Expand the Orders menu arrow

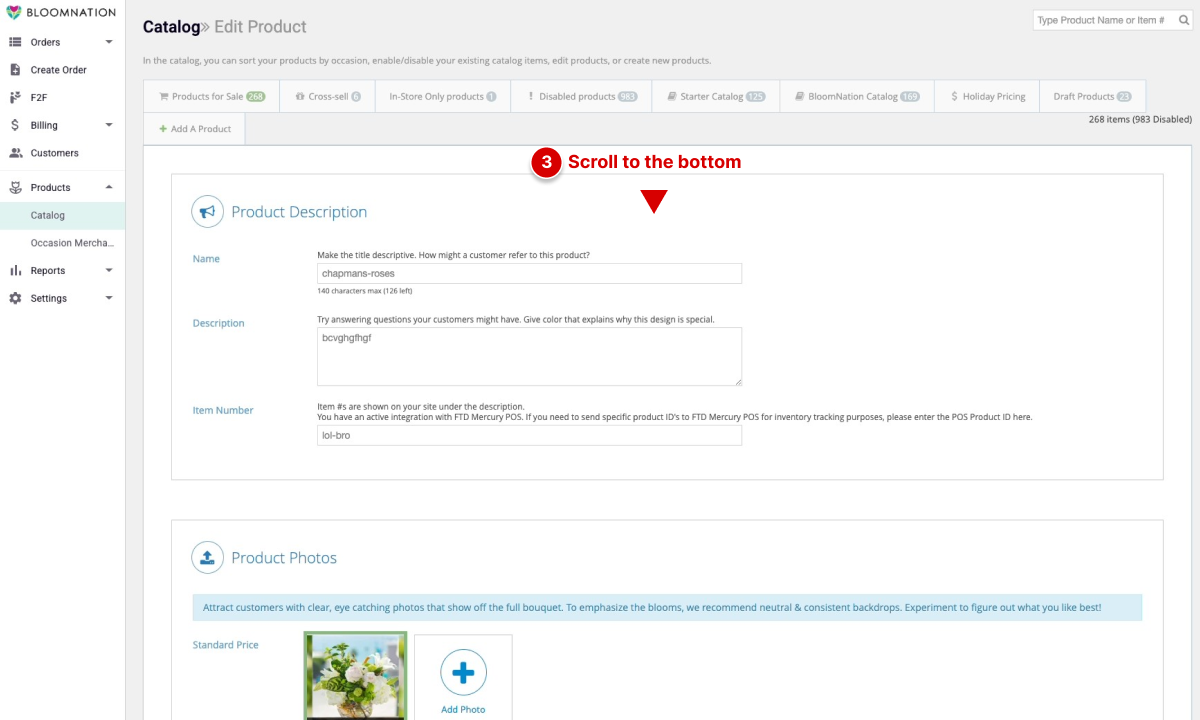point(109,42)
